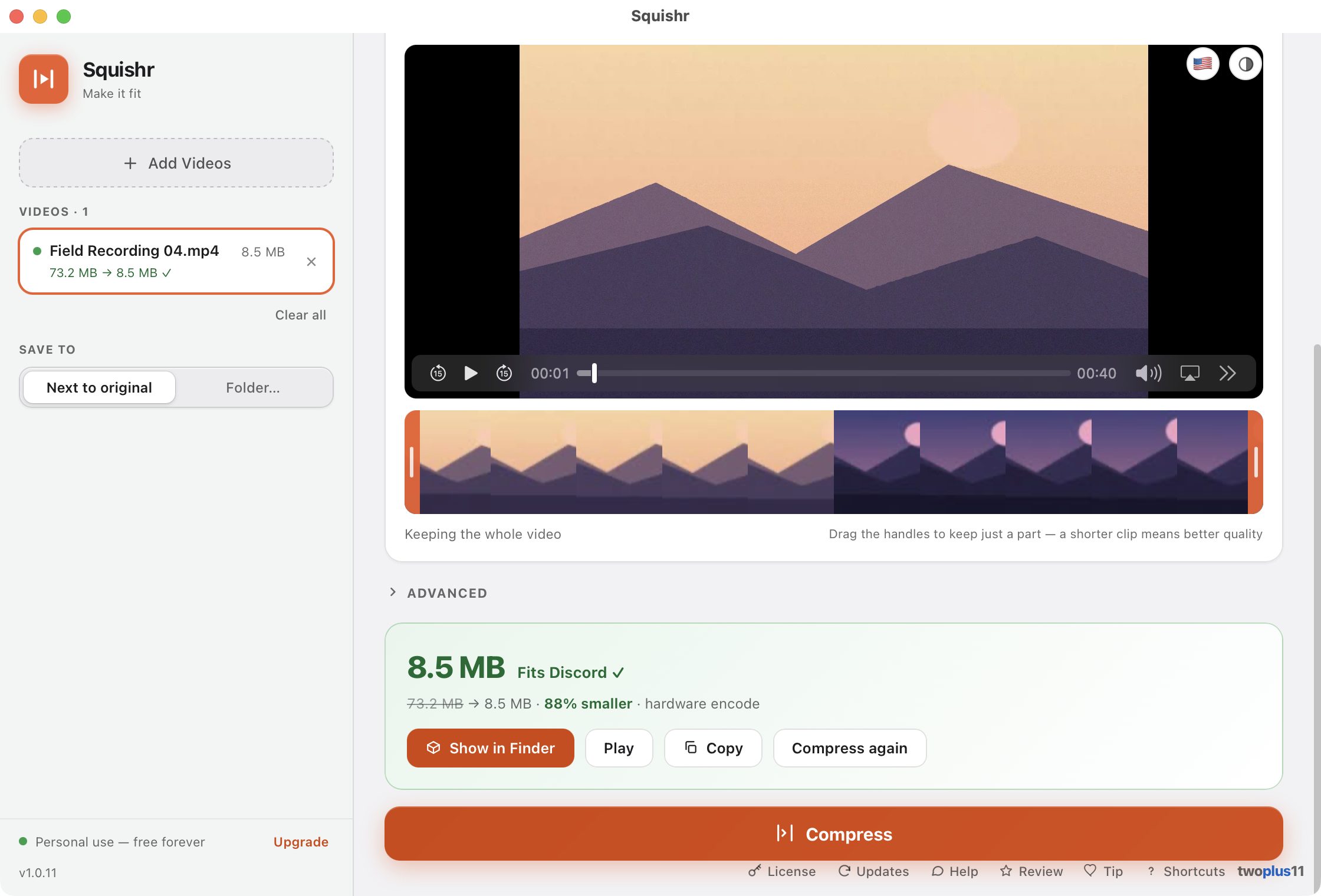
Task: Check for Updates
Action: [873, 871]
